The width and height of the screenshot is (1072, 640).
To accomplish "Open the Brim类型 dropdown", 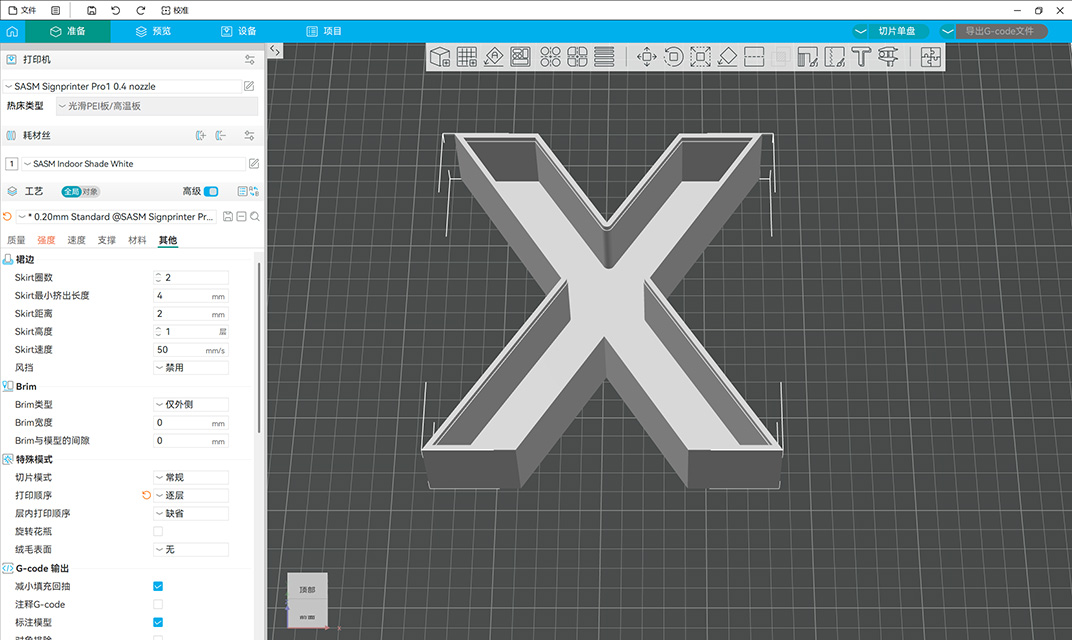I will [191, 405].
